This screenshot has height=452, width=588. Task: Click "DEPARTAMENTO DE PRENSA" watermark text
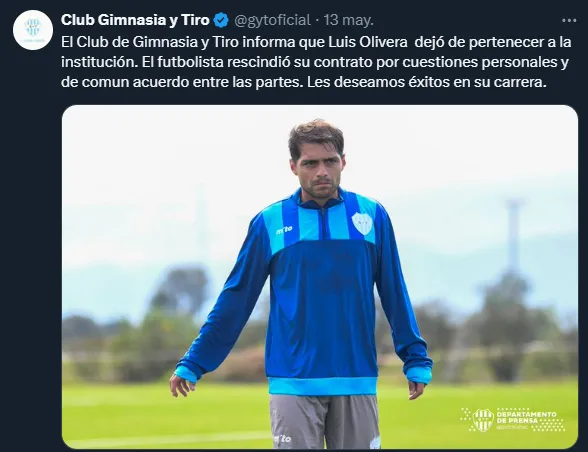click(526, 417)
